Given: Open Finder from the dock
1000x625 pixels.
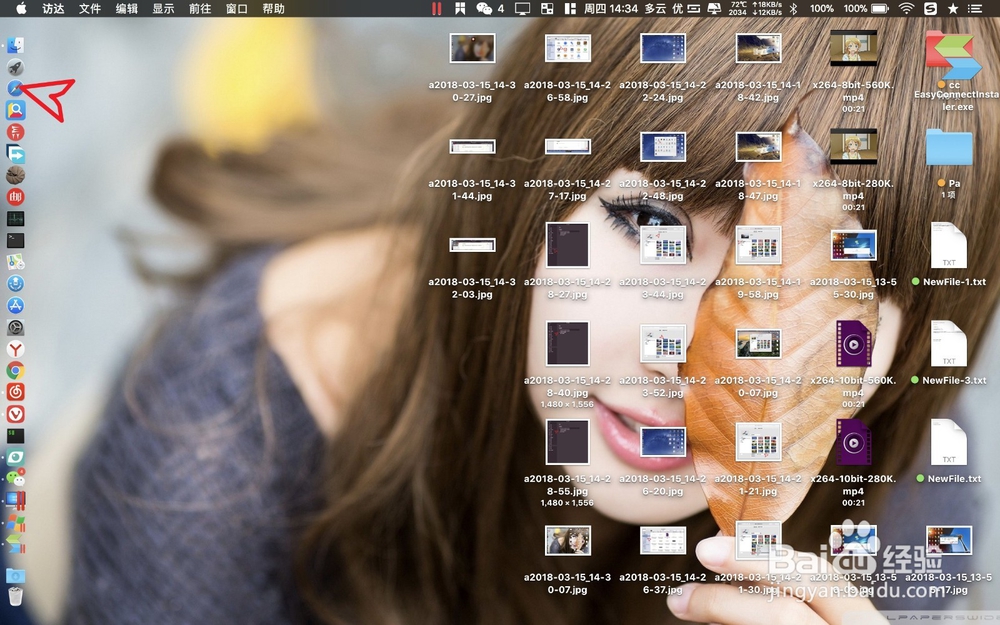Looking at the screenshot, I should (x=15, y=45).
